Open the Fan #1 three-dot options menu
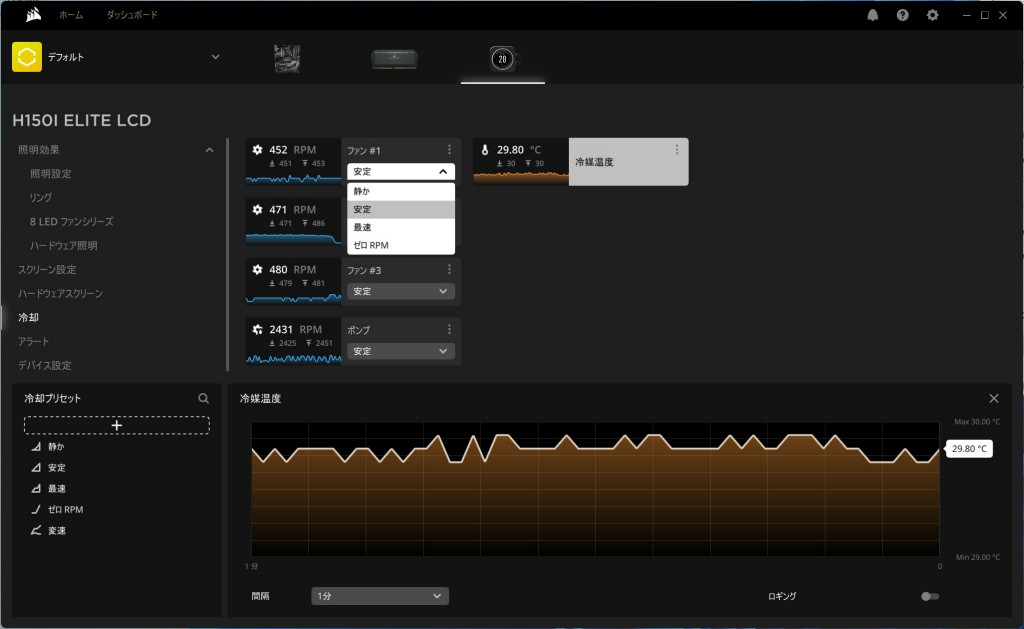This screenshot has height=629, width=1024. [449, 149]
